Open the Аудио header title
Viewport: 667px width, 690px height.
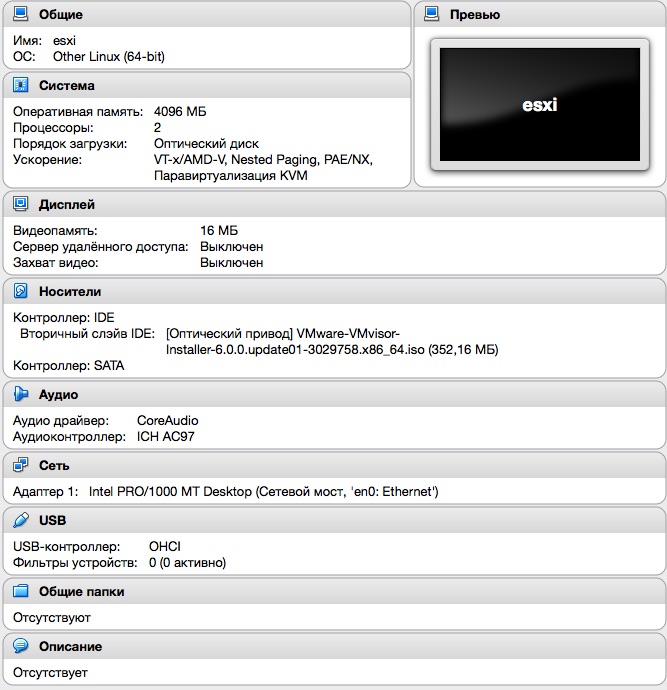point(58,395)
